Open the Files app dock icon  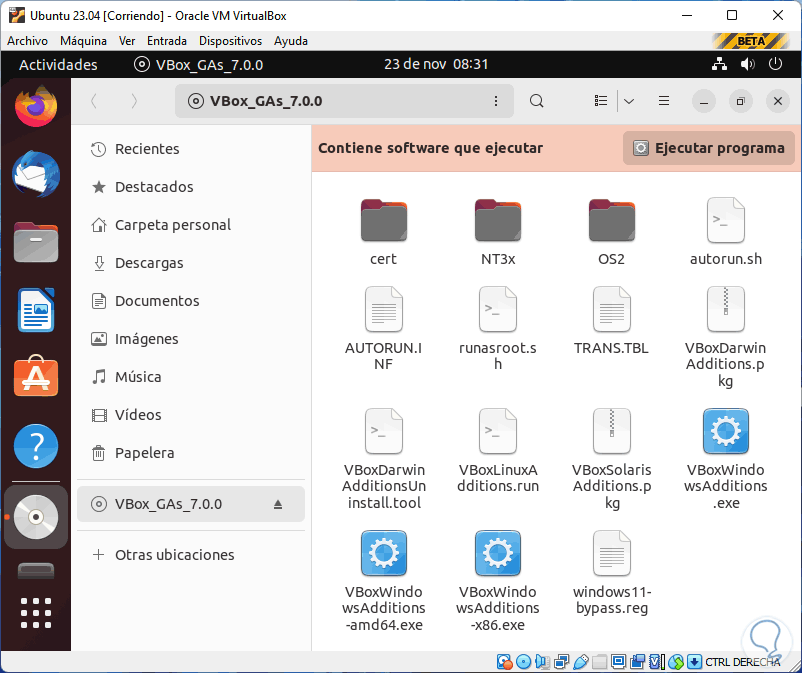(x=35, y=242)
